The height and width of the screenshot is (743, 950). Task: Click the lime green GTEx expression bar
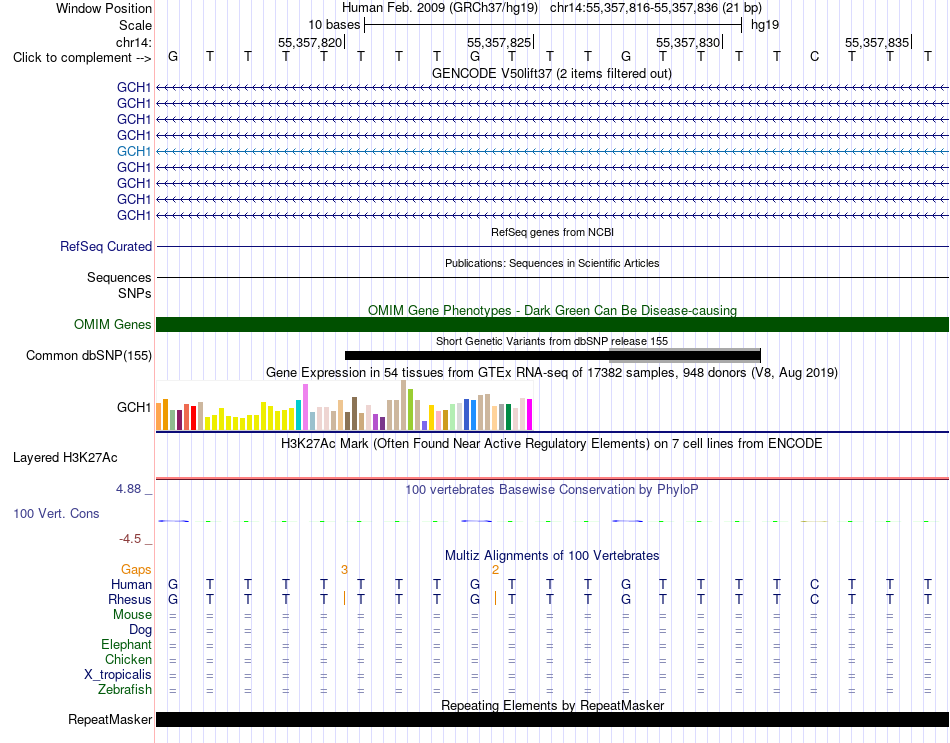(x=410, y=409)
